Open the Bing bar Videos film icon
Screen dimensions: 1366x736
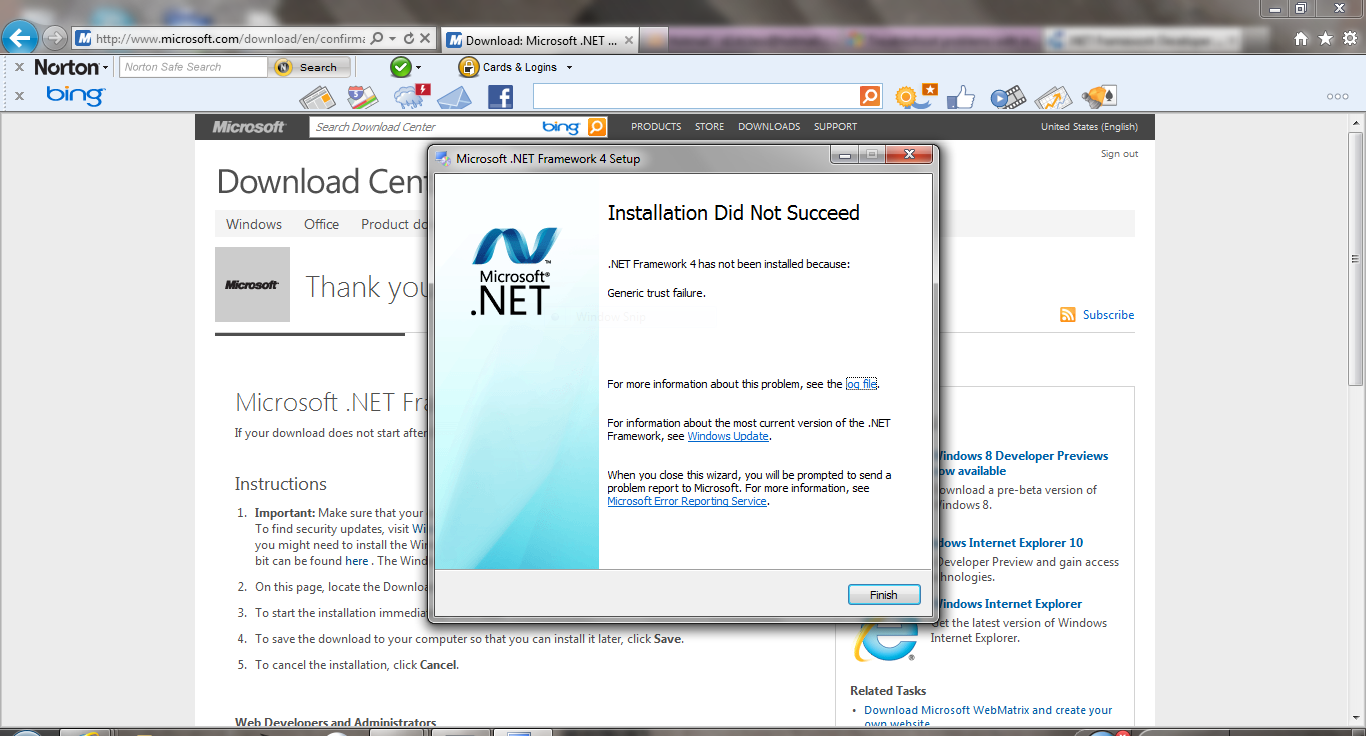pyautogui.click(x=1008, y=97)
